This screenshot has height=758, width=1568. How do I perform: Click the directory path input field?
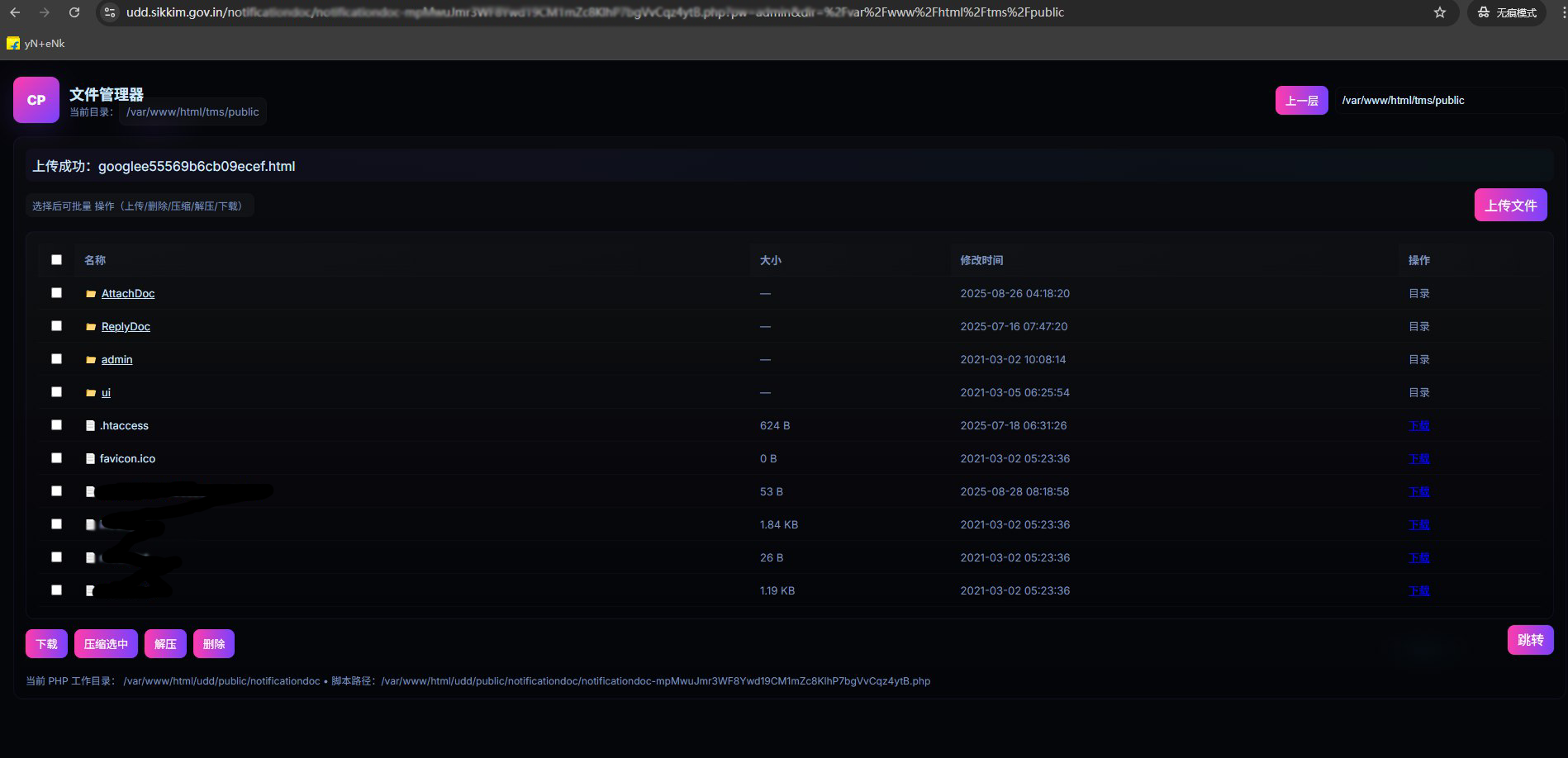[x=1446, y=101]
